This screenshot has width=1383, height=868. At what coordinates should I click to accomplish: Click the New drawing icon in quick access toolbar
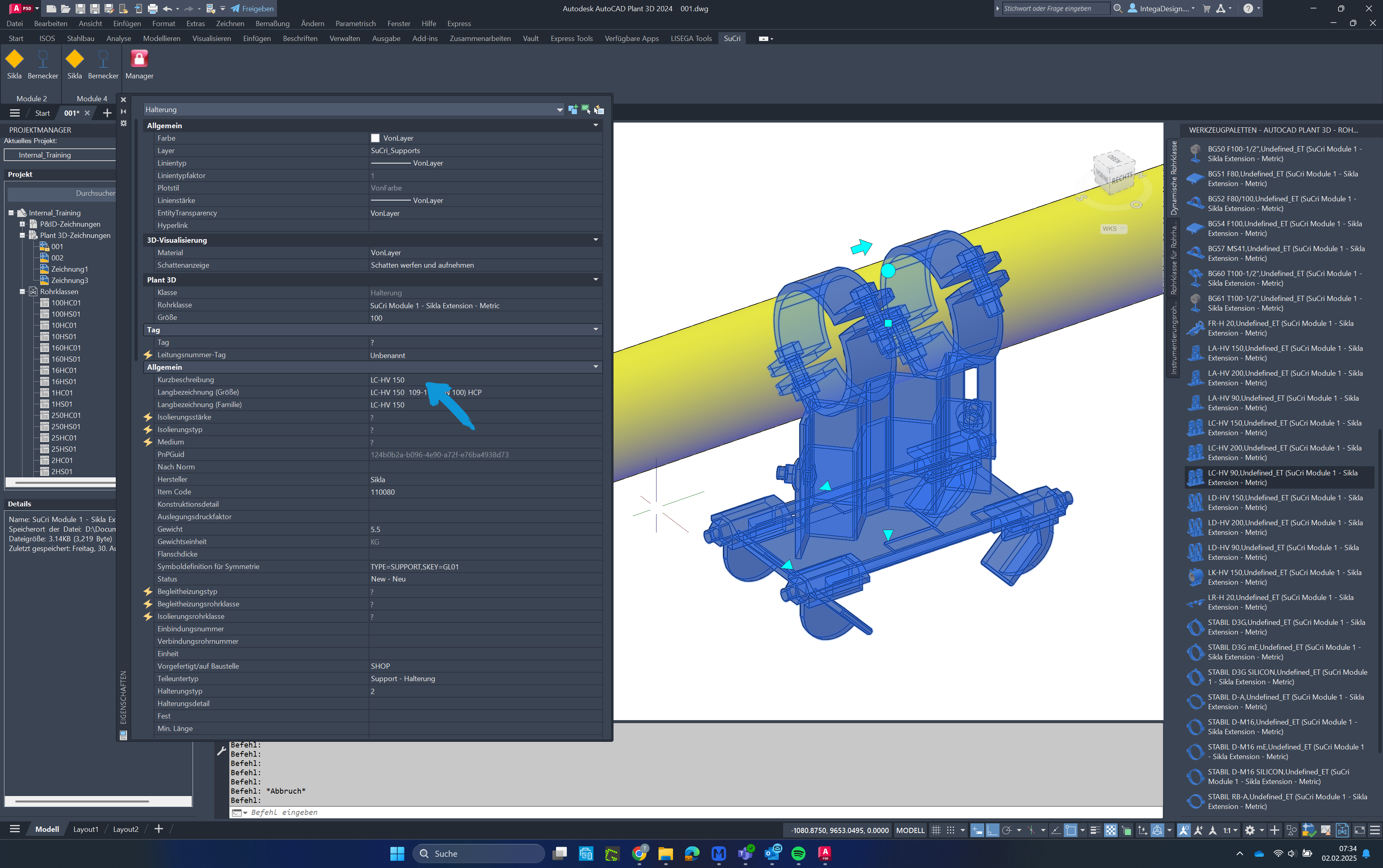point(51,8)
